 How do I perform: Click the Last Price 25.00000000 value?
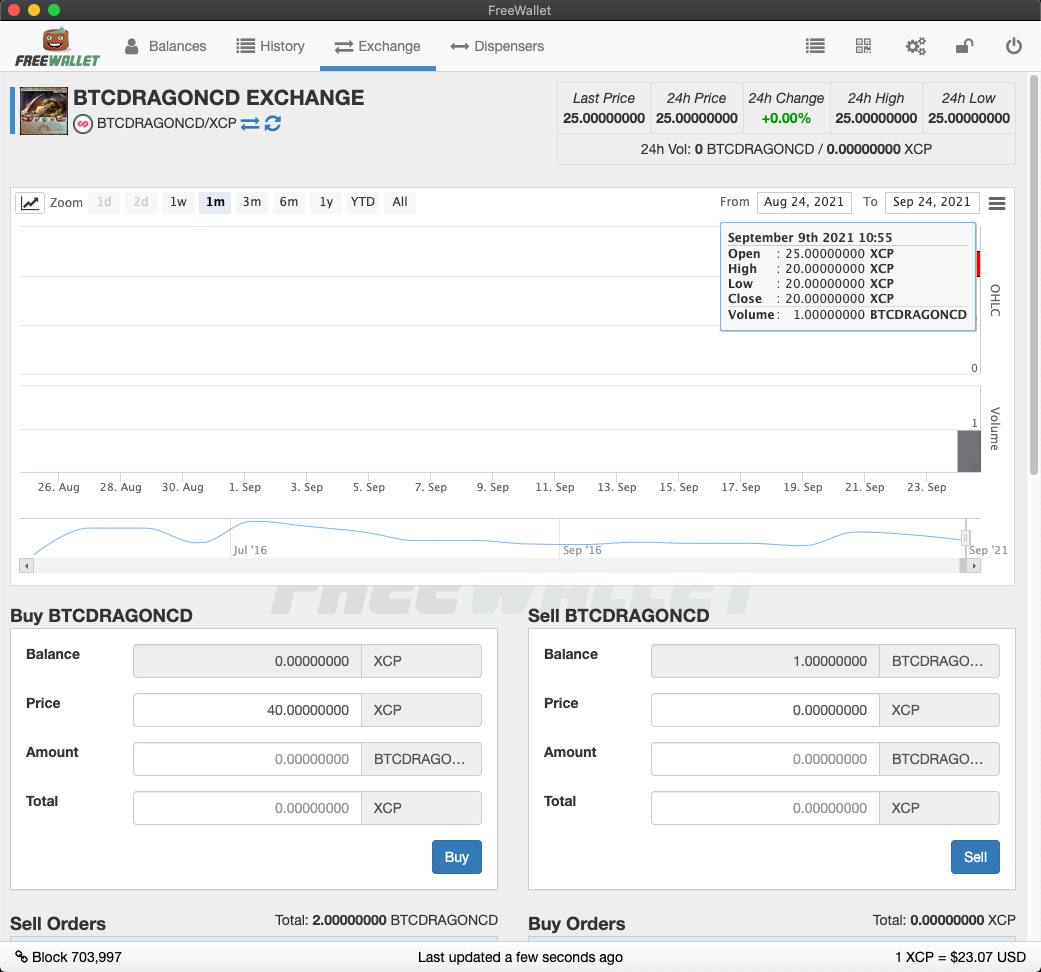(x=603, y=118)
